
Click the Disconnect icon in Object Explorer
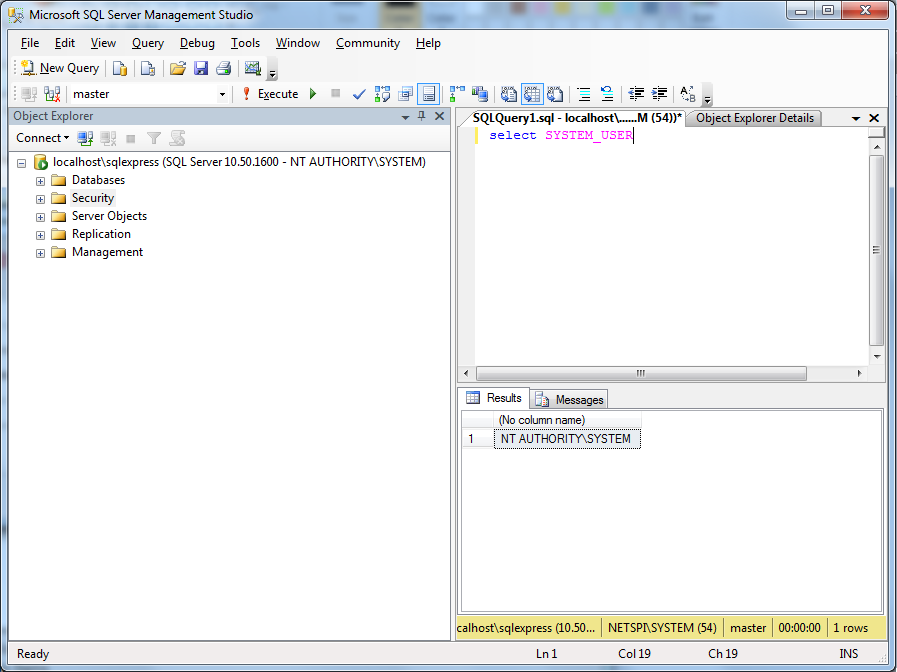click(108, 138)
